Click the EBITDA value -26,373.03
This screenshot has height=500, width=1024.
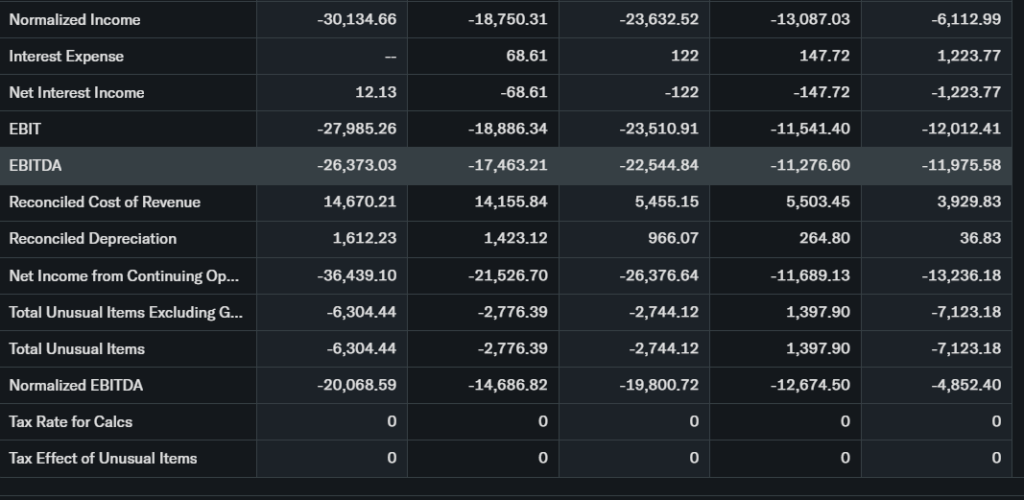357,166
